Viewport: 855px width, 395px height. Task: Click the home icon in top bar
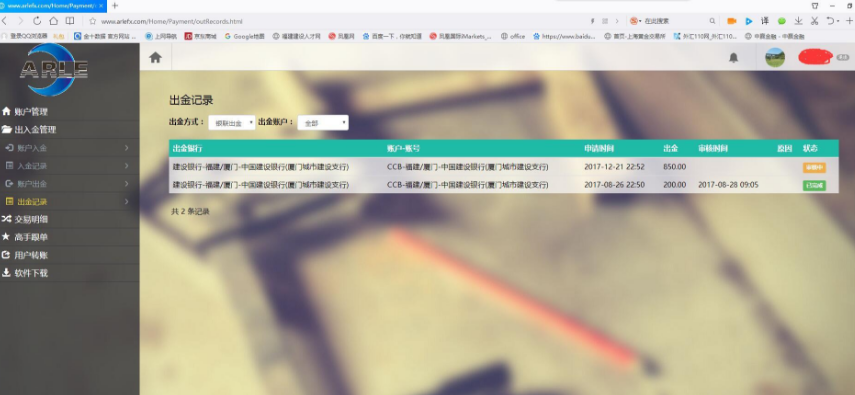pos(155,57)
